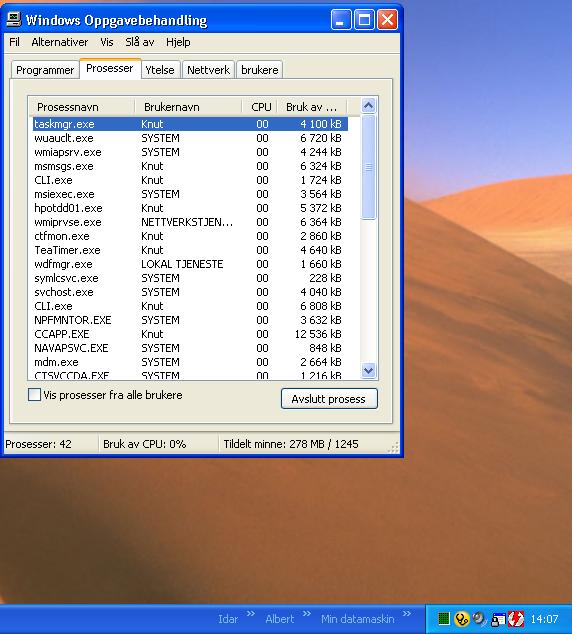Click the taskbar clock showing 14:07
This screenshot has width=572, height=634.
click(544, 619)
